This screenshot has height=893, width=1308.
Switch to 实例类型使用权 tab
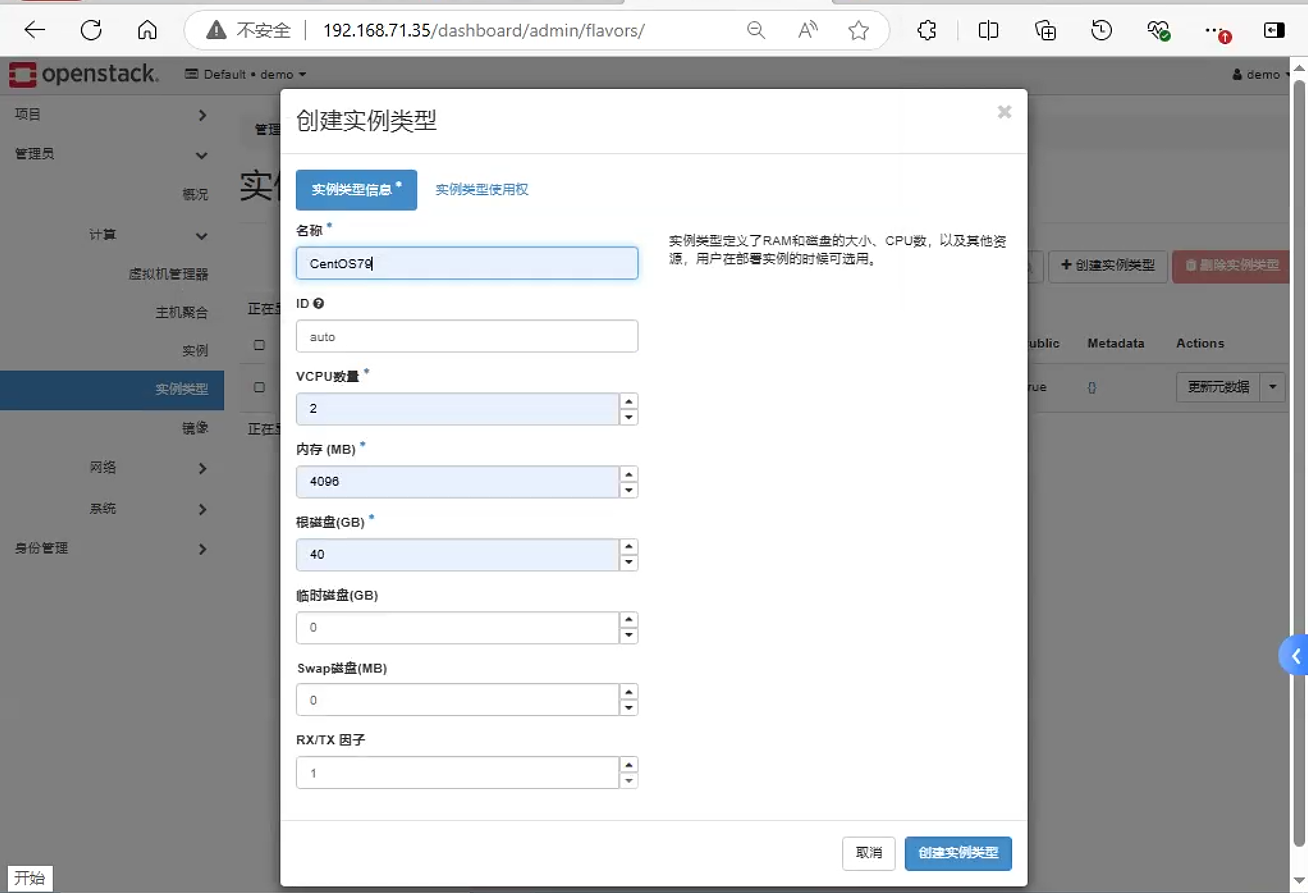482,189
